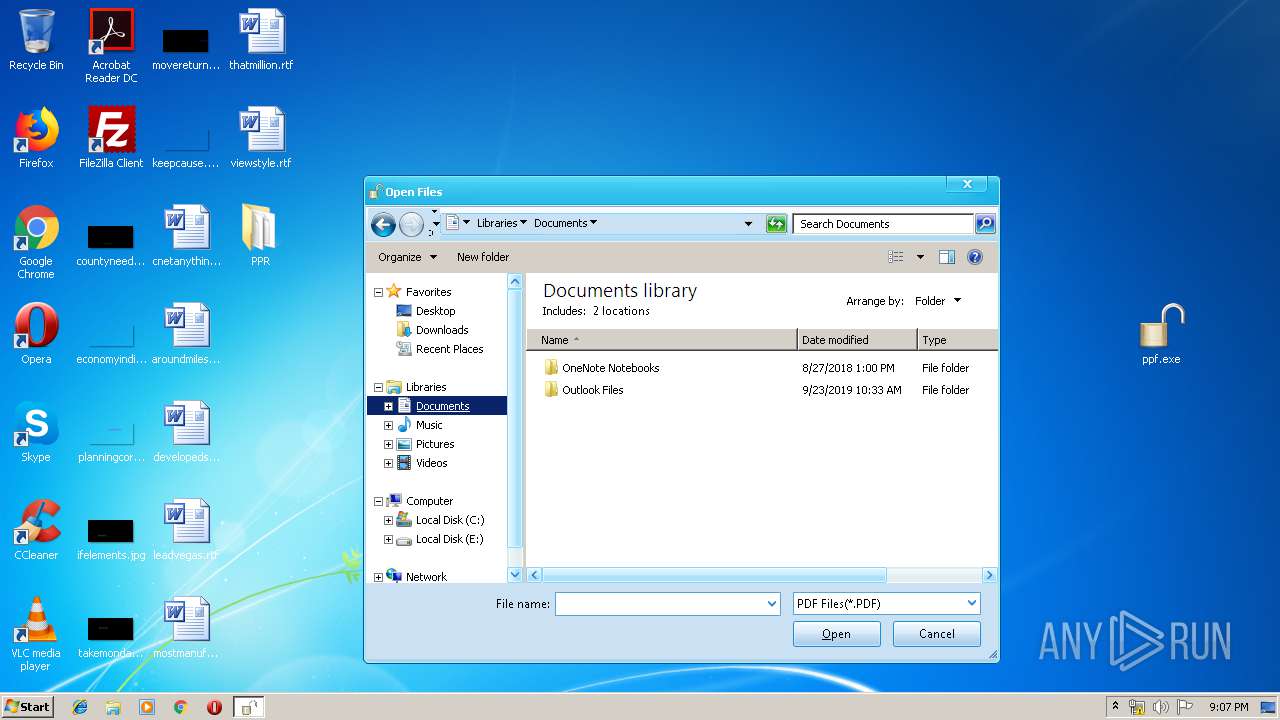This screenshot has width=1280, height=720.
Task: Open the Organize menu
Action: tap(407, 257)
